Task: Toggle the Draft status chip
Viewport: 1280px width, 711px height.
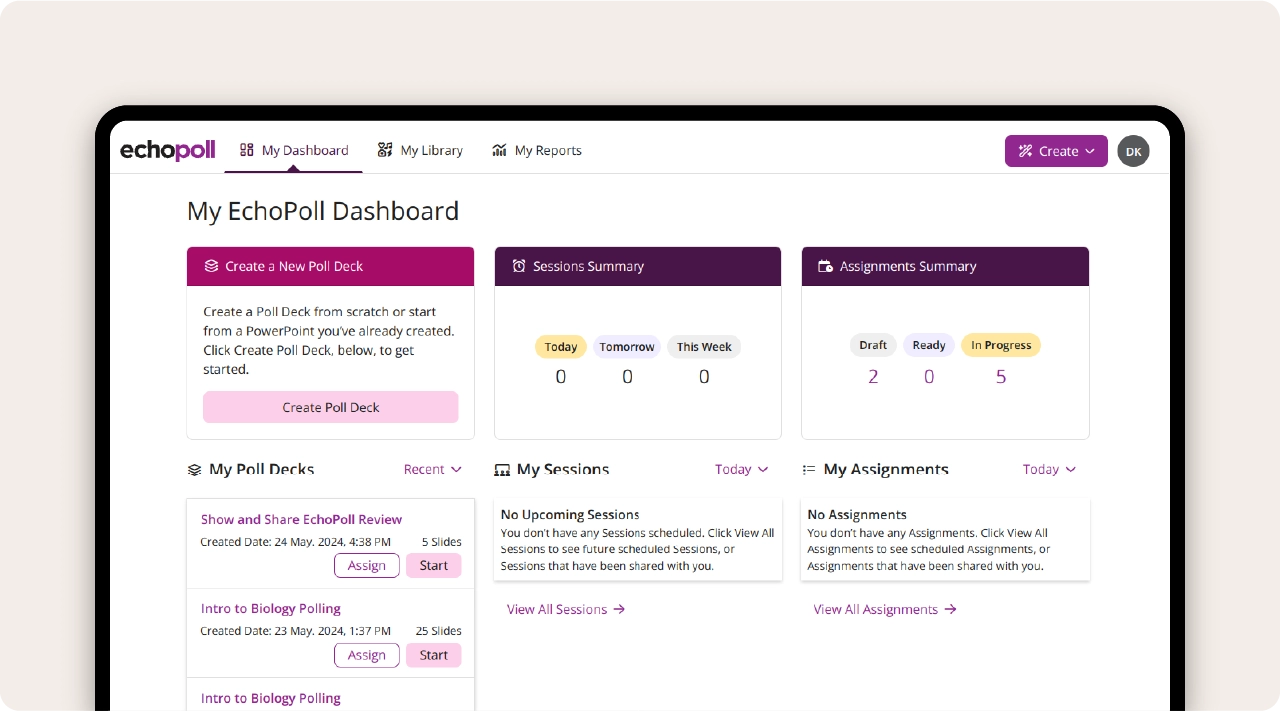Action: (872, 345)
